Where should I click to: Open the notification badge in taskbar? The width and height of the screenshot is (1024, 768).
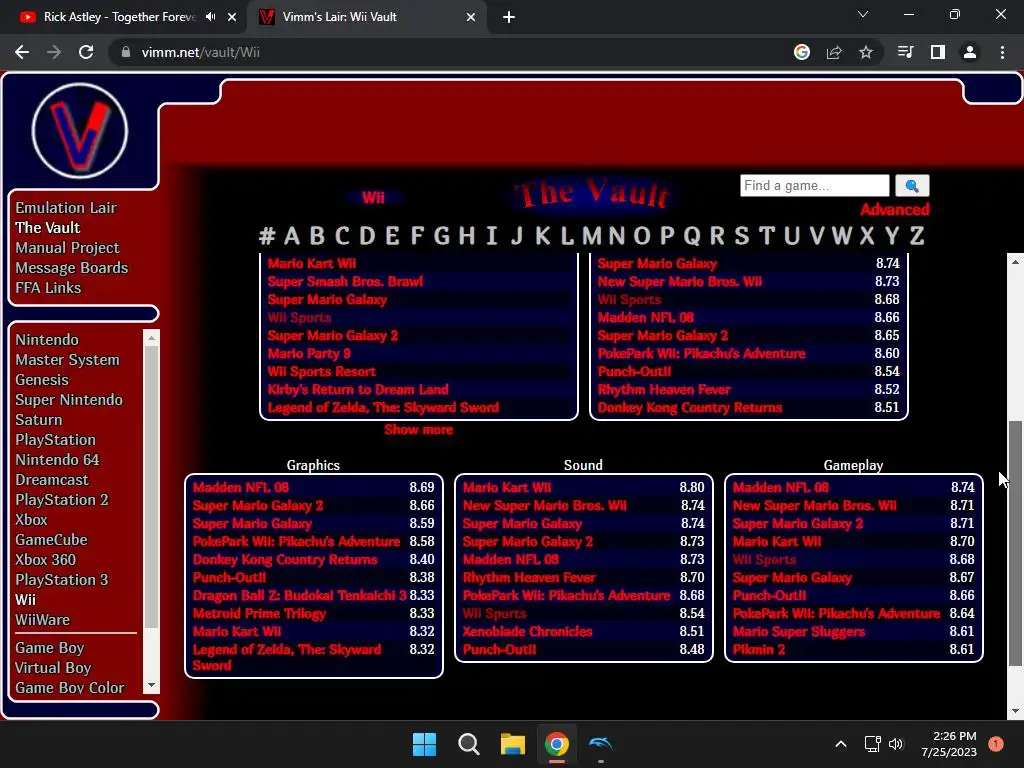coord(996,744)
